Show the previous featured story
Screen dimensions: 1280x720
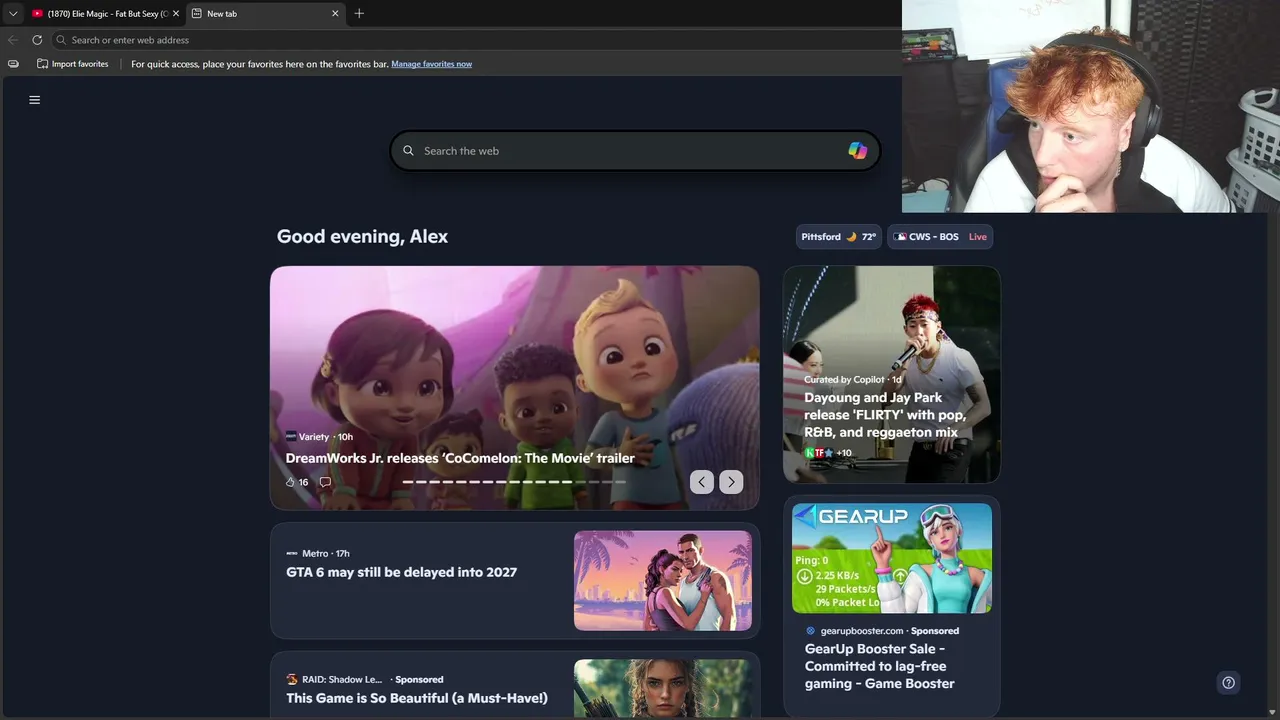click(x=702, y=482)
